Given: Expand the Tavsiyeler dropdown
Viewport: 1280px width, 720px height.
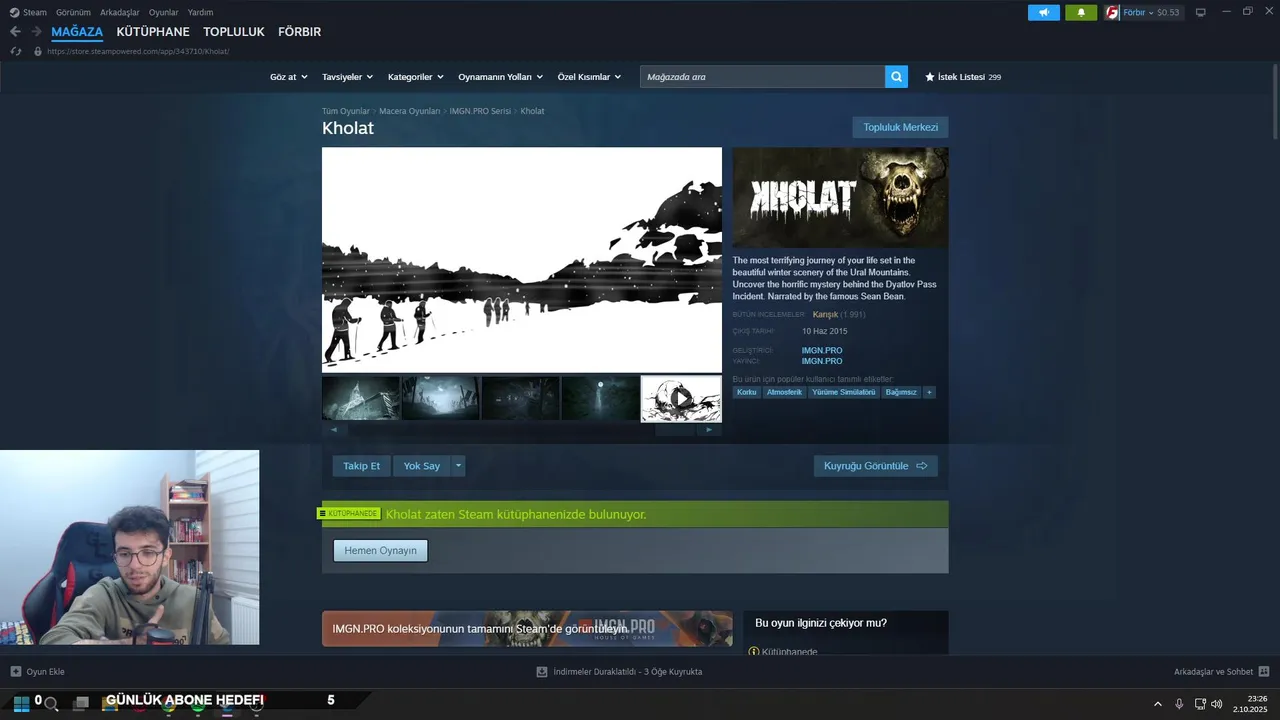Looking at the screenshot, I should coord(347,77).
